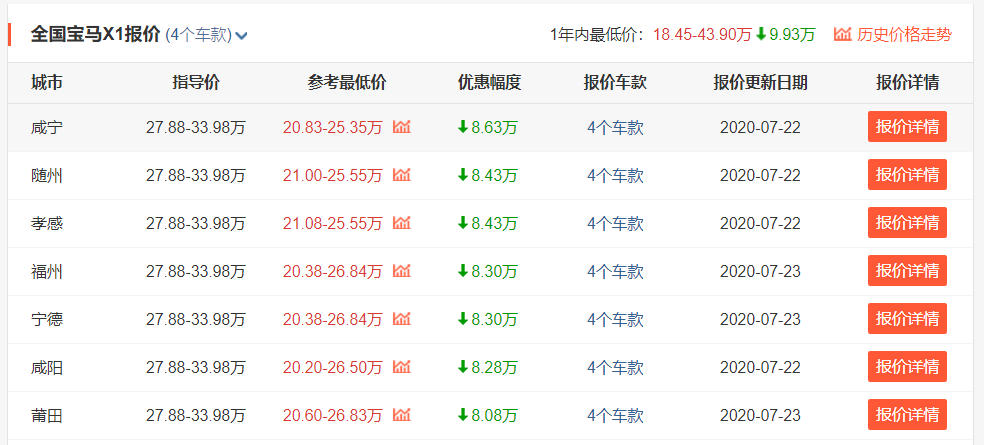The image size is (984, 445).
Task: Click date 2020-07-22 in 咸阳 row
Action: (760, 368)
